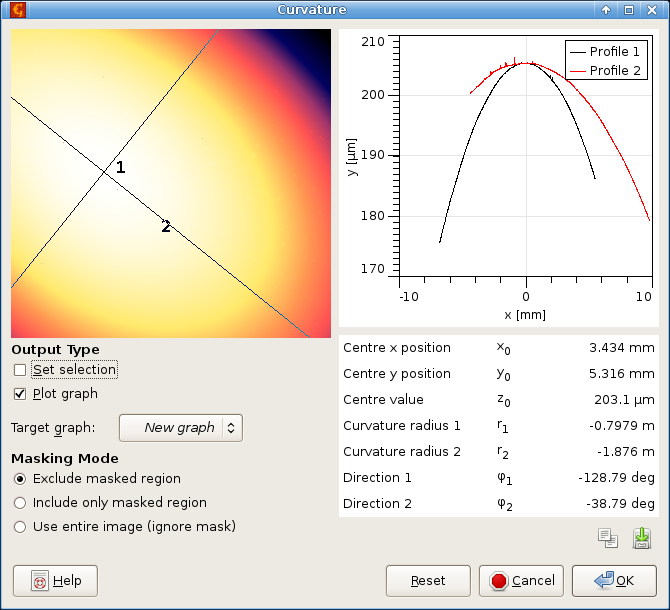Click the maximize window button

(x=629, y=10)
